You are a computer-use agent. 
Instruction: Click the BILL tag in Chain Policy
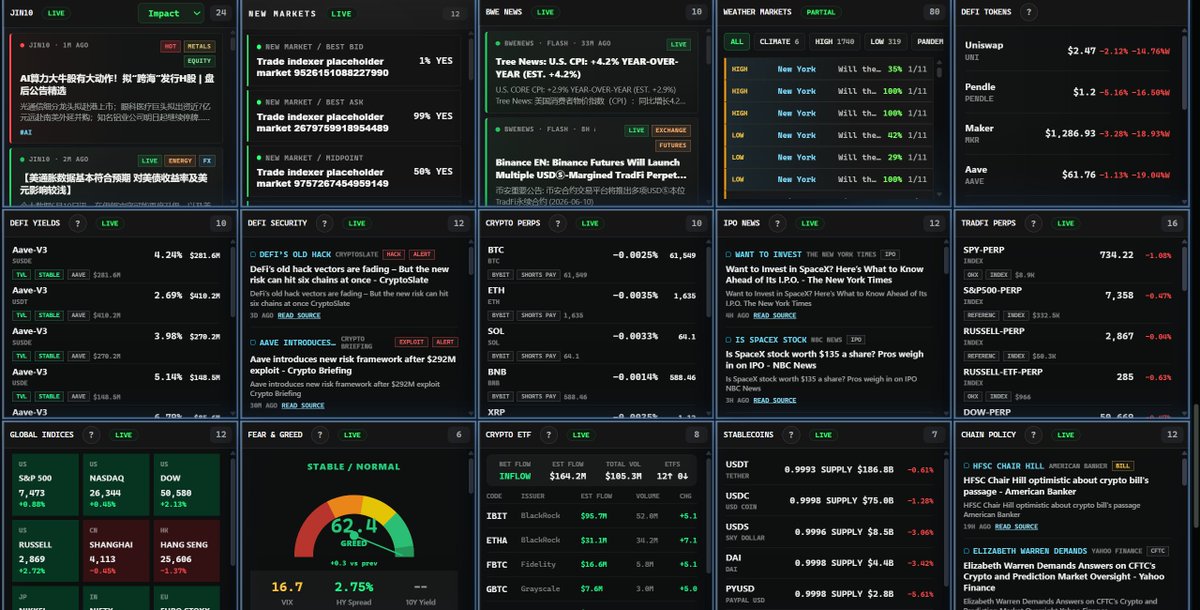1122,466
